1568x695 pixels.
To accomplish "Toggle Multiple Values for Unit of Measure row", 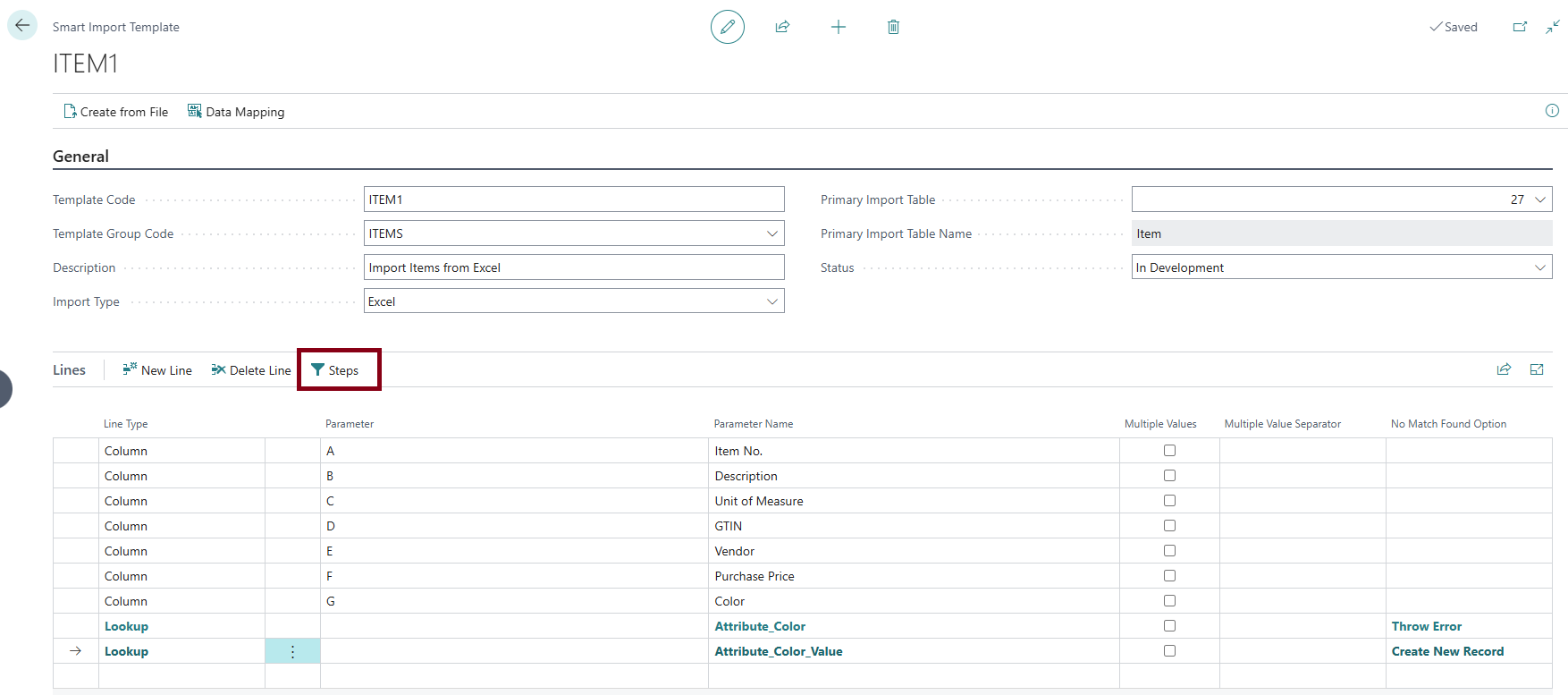I will tap(1169, 501).
